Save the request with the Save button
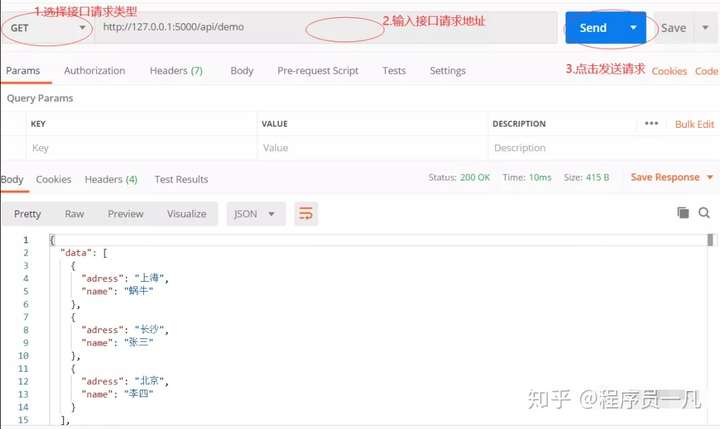 [x=673, y=28]
